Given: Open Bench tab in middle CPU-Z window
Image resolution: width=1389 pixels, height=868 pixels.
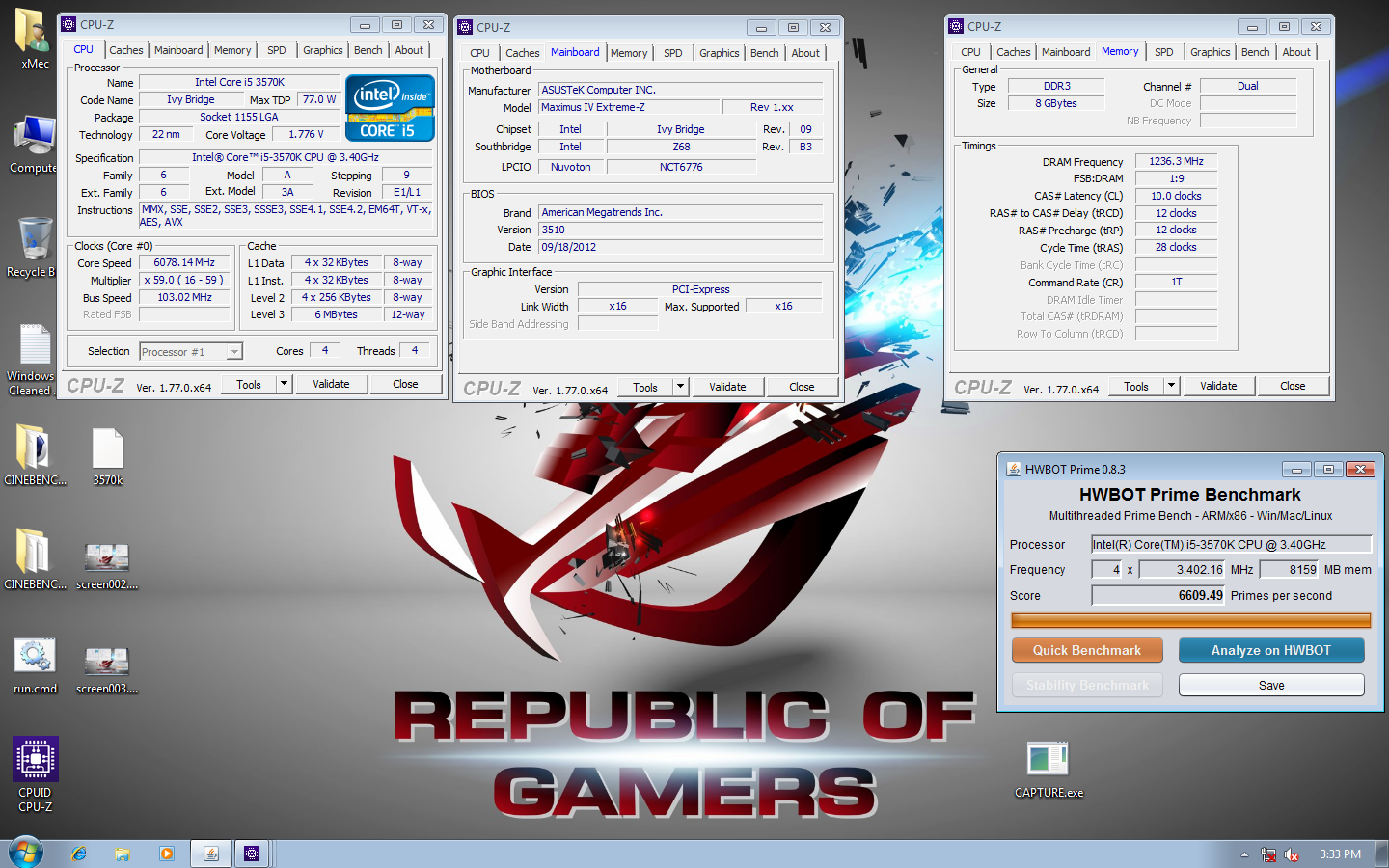Looking at the screenshot, I should coord(765,53).
